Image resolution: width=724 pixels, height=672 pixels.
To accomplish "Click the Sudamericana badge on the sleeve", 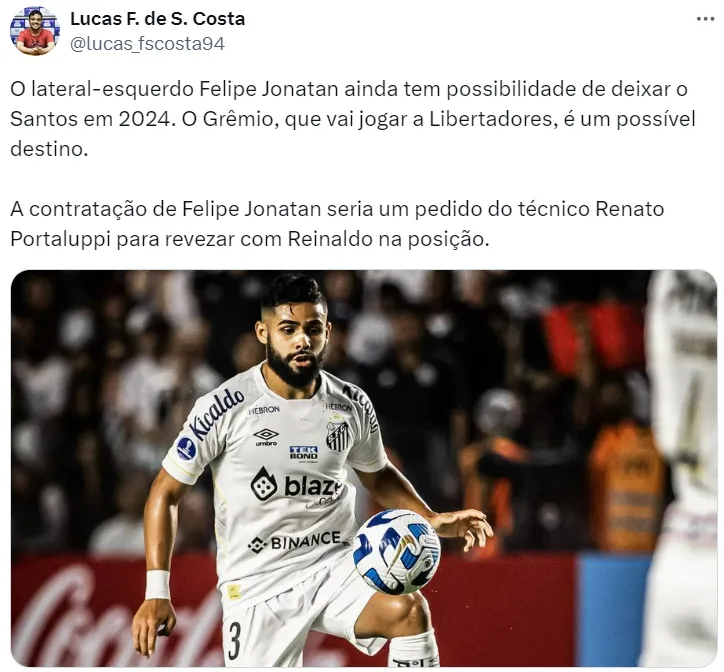I will (x=187, y=448).
